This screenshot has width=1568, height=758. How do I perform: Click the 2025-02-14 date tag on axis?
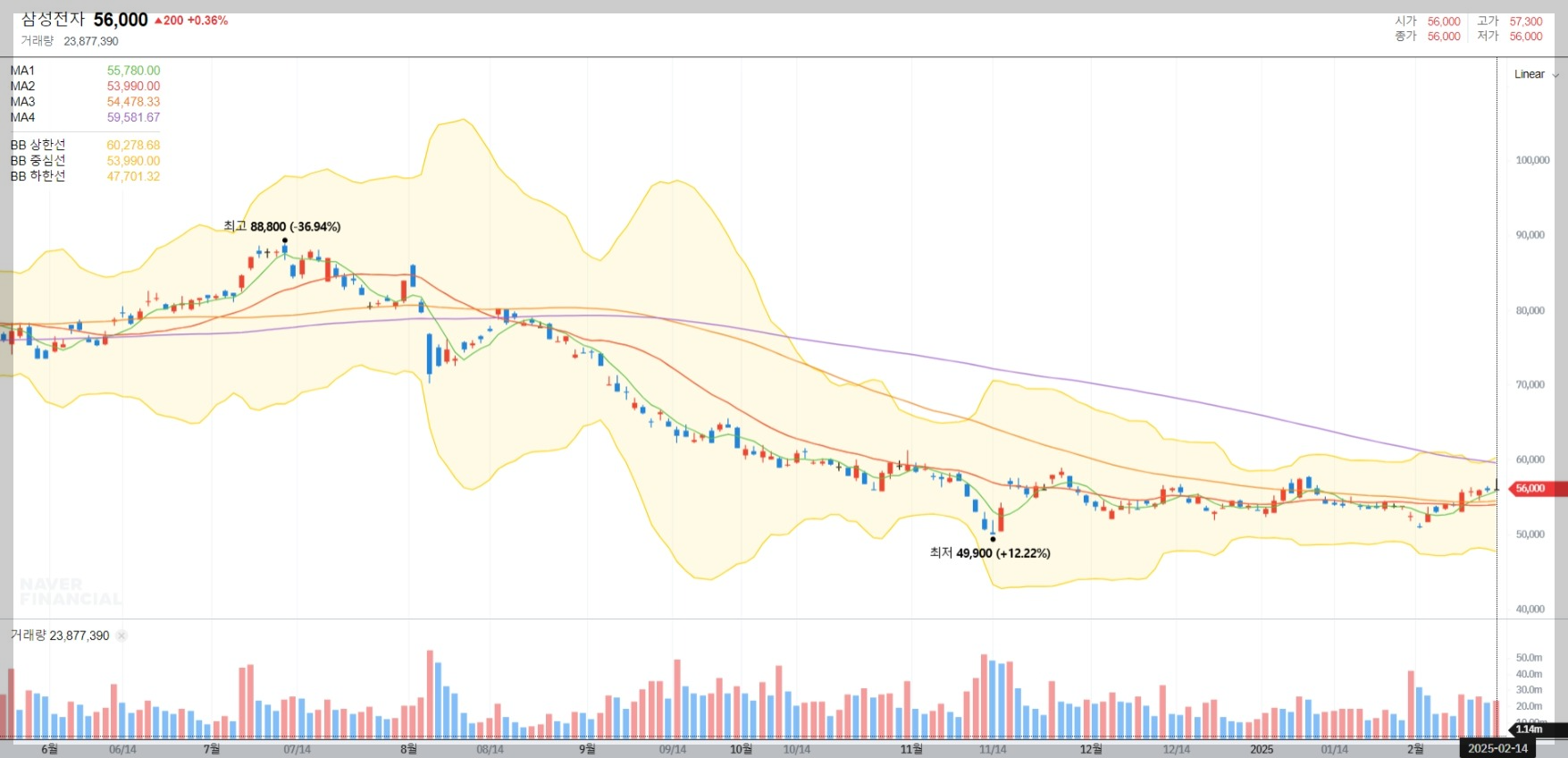pyautogui.click(x=1497, y=748)
